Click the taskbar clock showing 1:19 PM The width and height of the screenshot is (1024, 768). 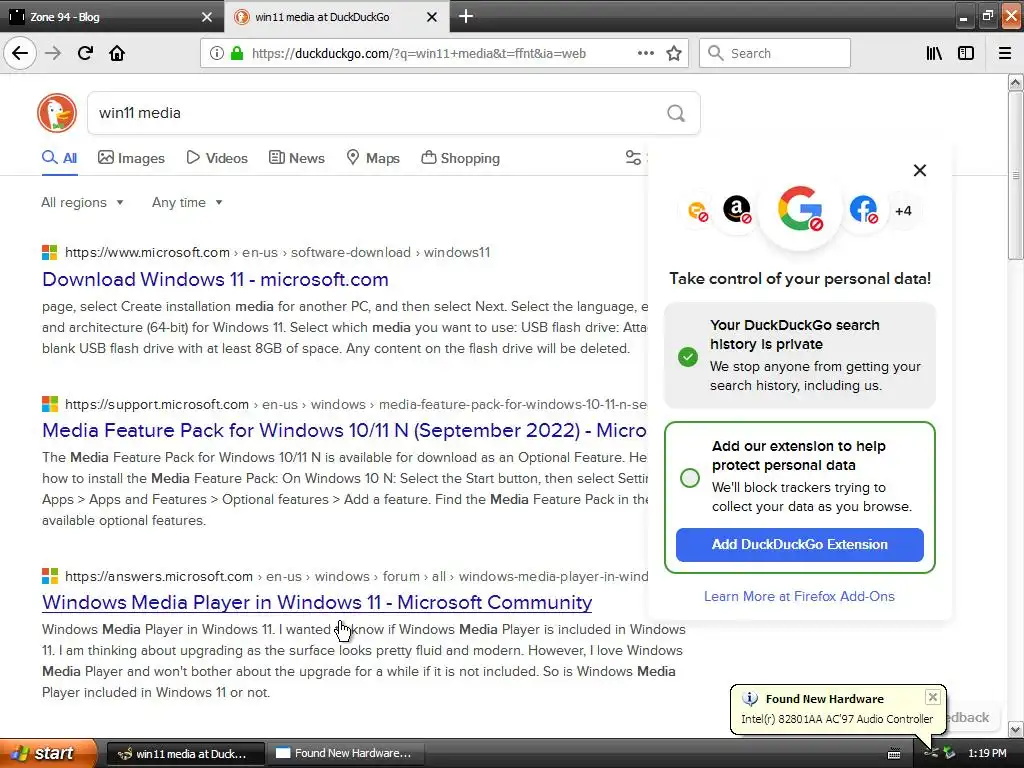click(x=987, y=753)
